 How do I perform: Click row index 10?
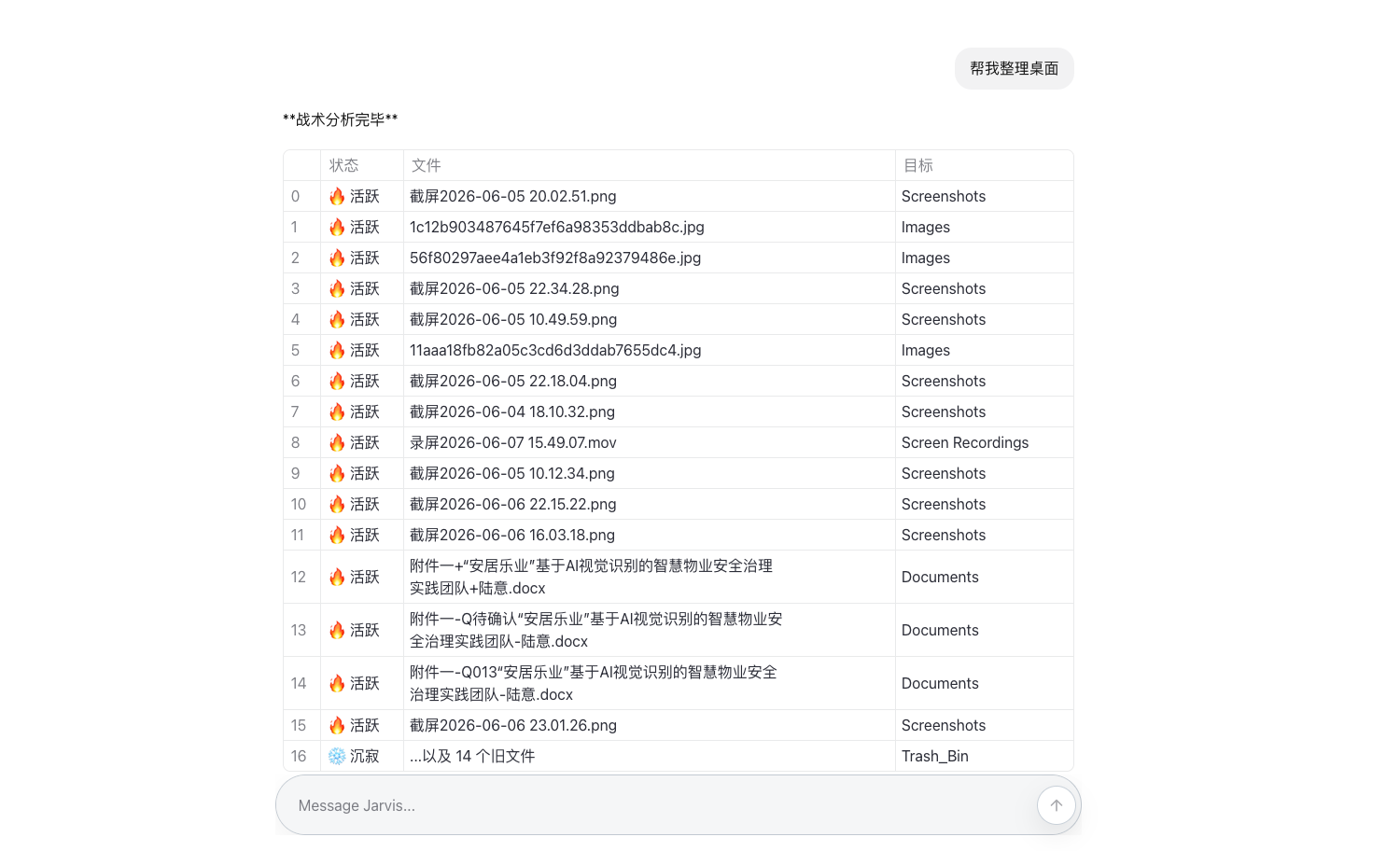298,504
